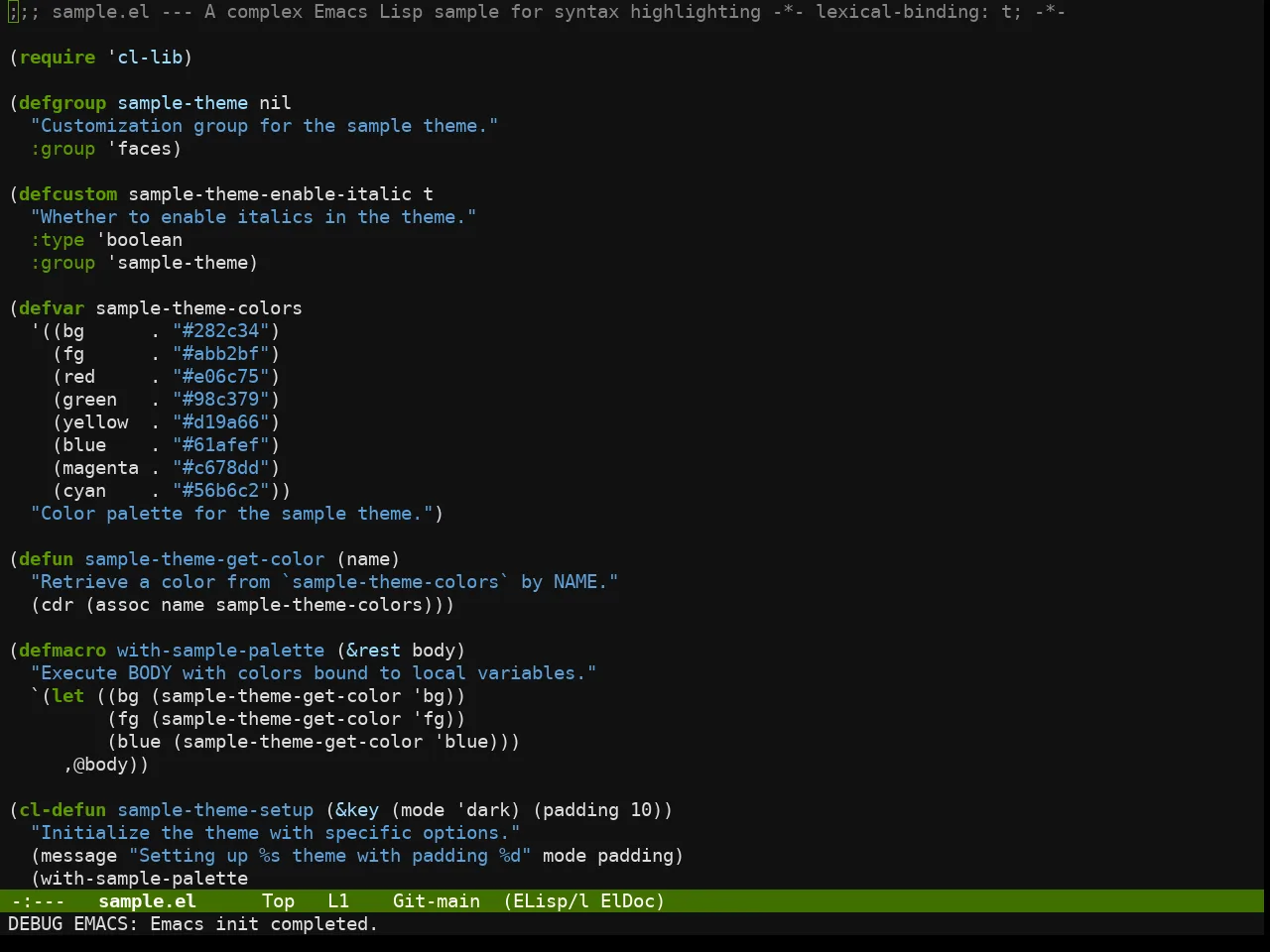Click the 'yellow' key in the color alist
The image size is (1270, 952).
pyautogui.click(x=95, y=422)
